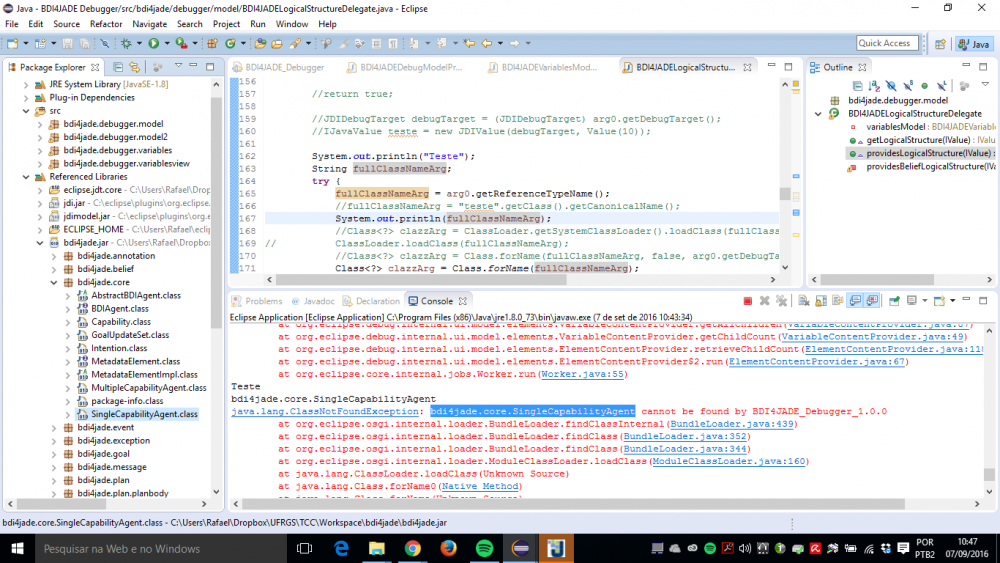Expand the bdi4jade.event package node
The image size is (1000, 563).
point(54,427)
